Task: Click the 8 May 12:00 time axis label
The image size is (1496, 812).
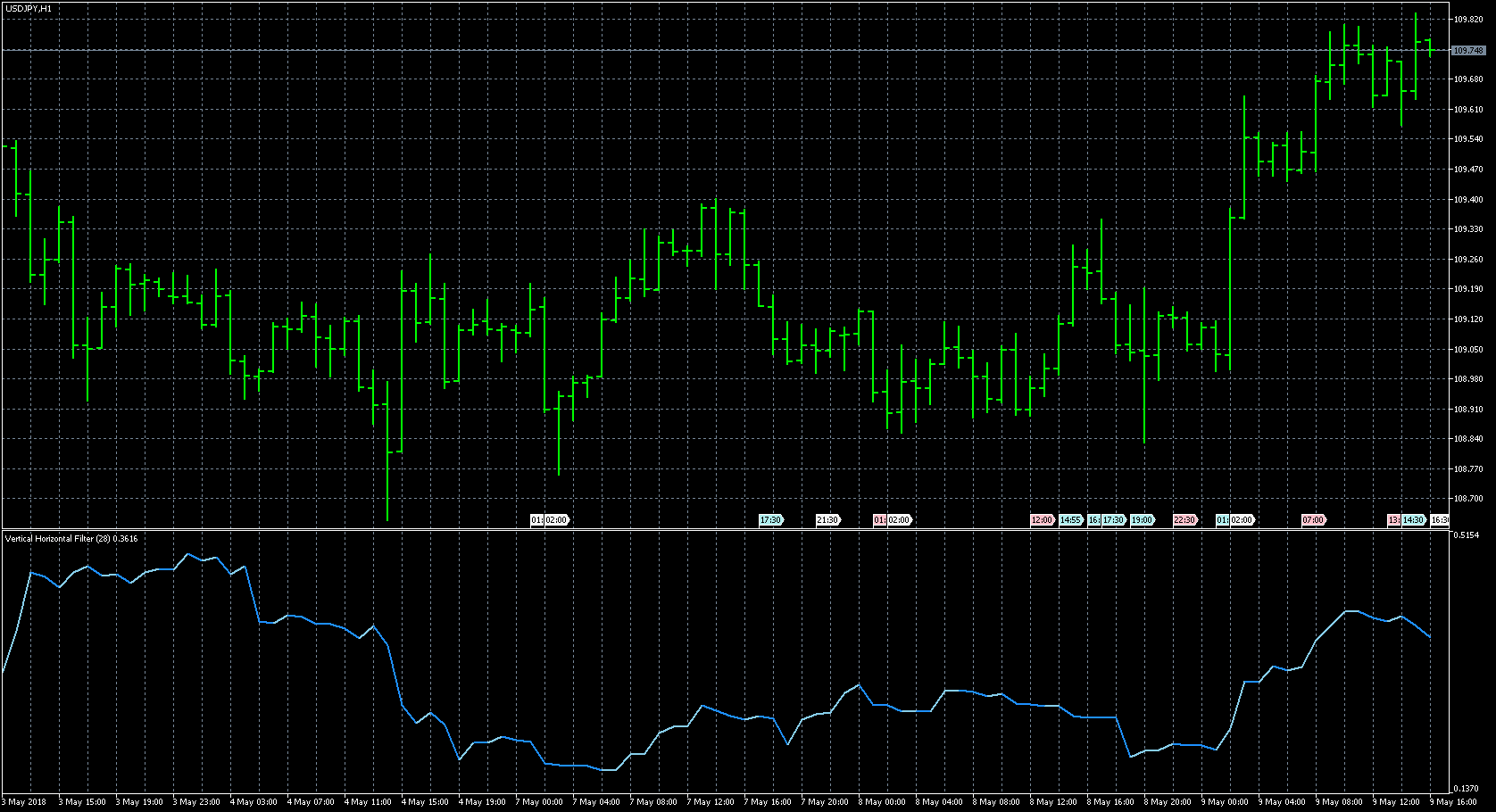Action: click(x=1055, y=802)
